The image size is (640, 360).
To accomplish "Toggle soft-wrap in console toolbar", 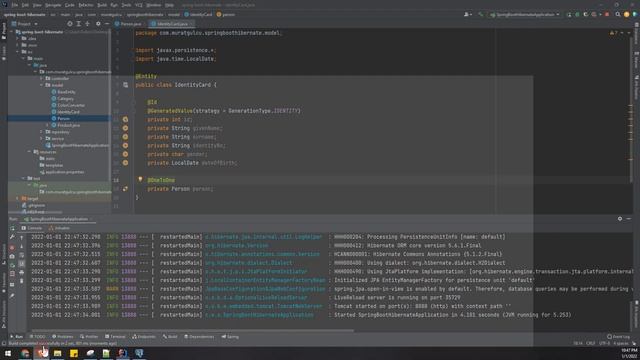I will (x=22, y=256).
